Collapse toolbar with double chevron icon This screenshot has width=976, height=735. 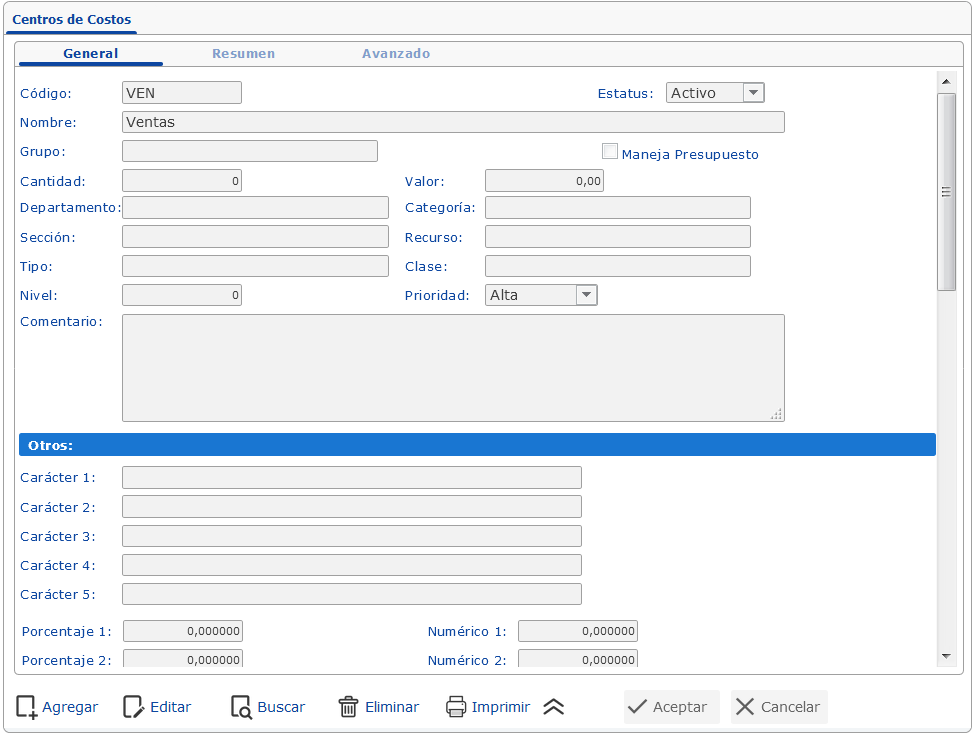554,707
